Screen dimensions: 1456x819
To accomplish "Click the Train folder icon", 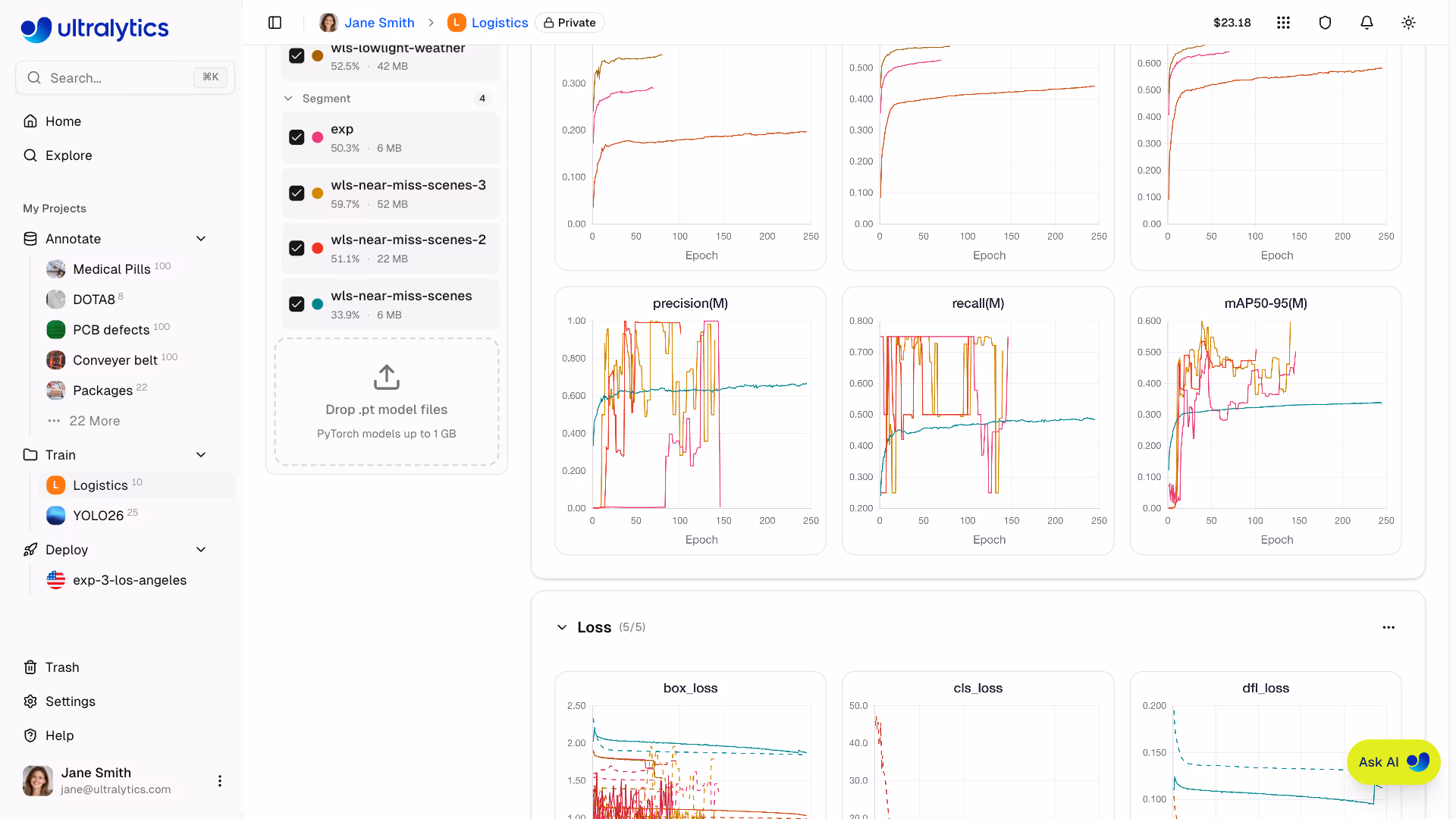I will 30,455.
